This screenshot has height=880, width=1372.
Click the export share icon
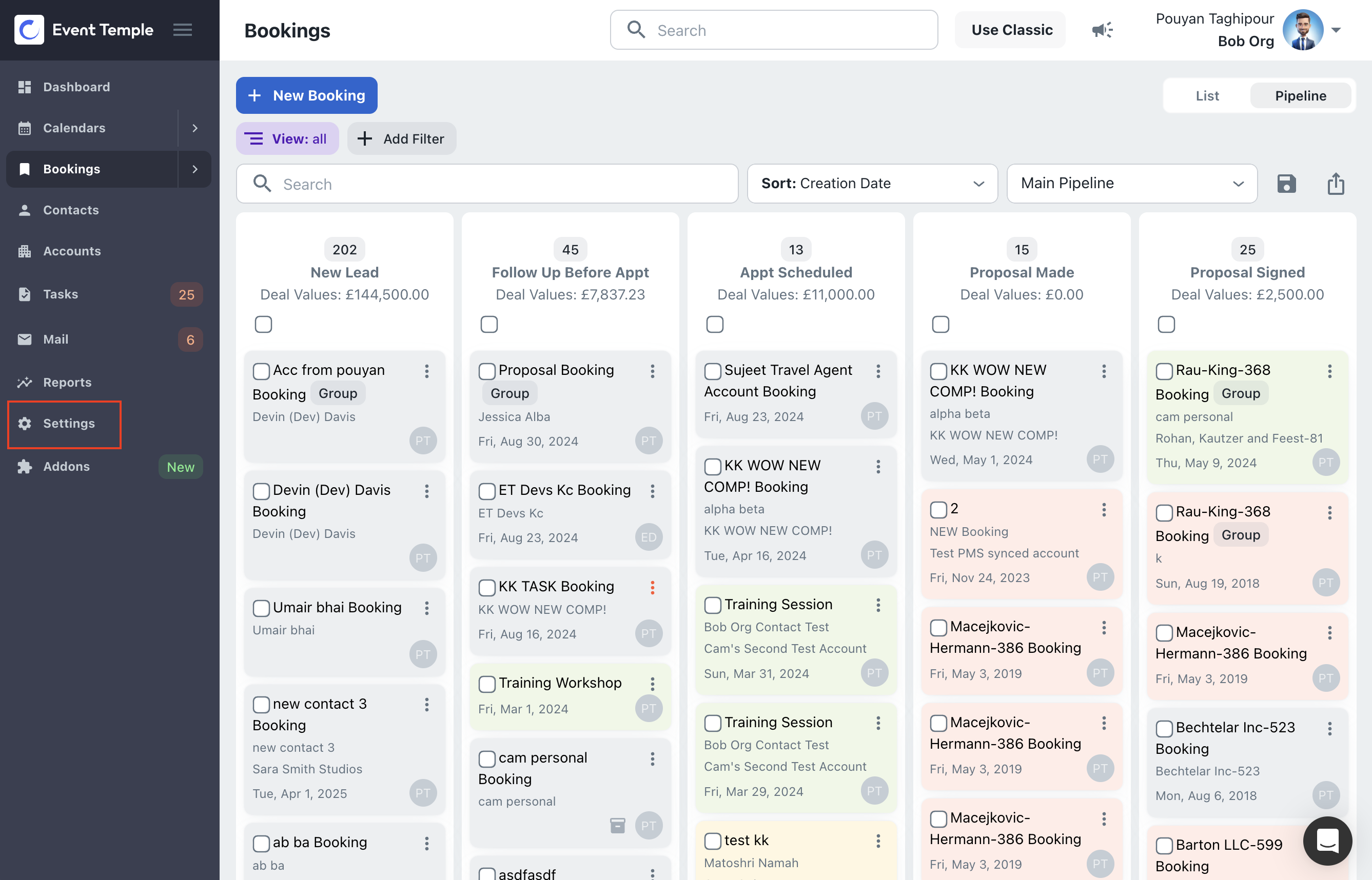[1336, 184]
